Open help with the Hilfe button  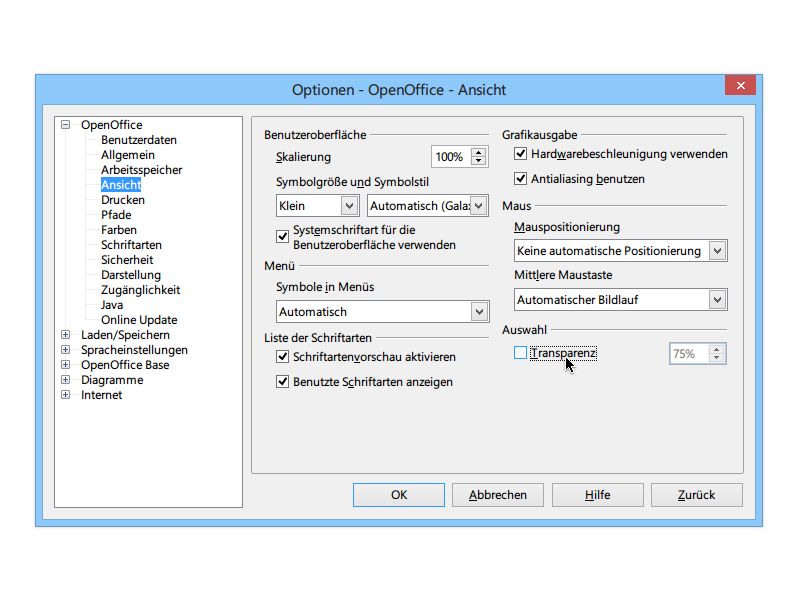[x=597, y=495]
